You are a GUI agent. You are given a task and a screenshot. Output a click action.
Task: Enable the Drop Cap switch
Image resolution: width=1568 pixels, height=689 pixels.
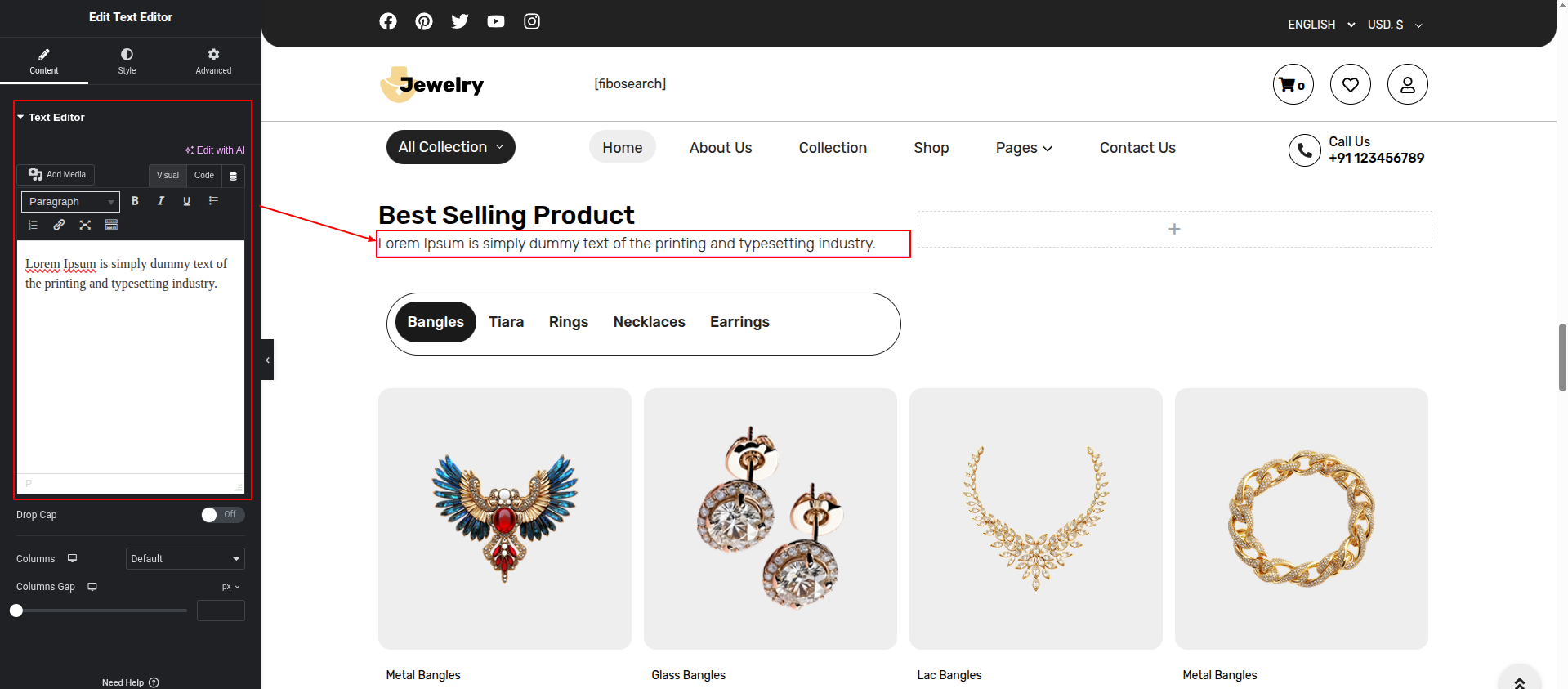tap(222, 515)
